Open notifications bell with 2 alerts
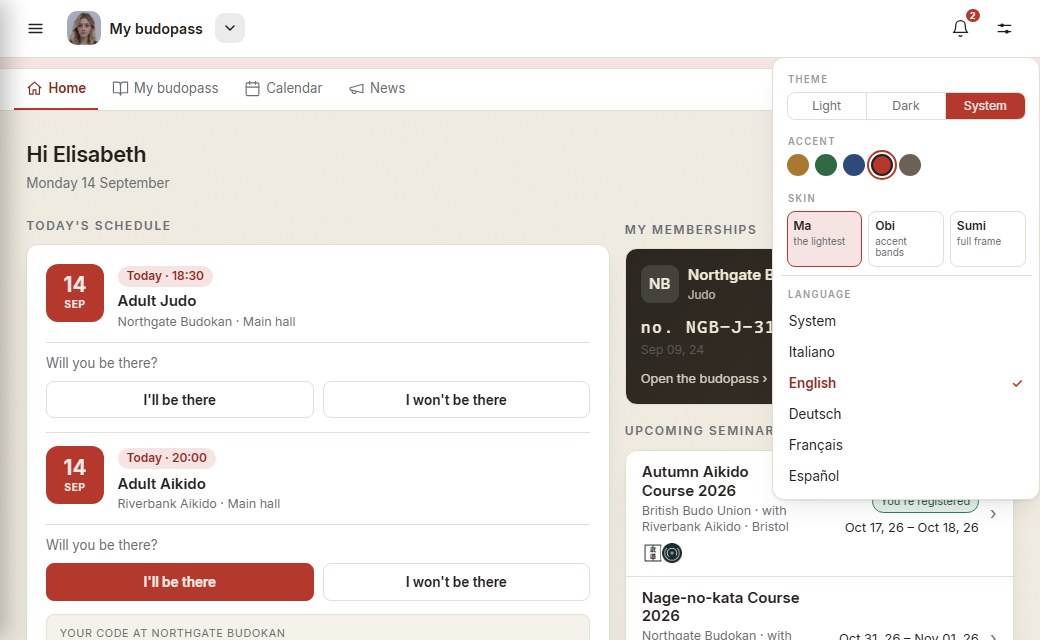 point(960,28)
